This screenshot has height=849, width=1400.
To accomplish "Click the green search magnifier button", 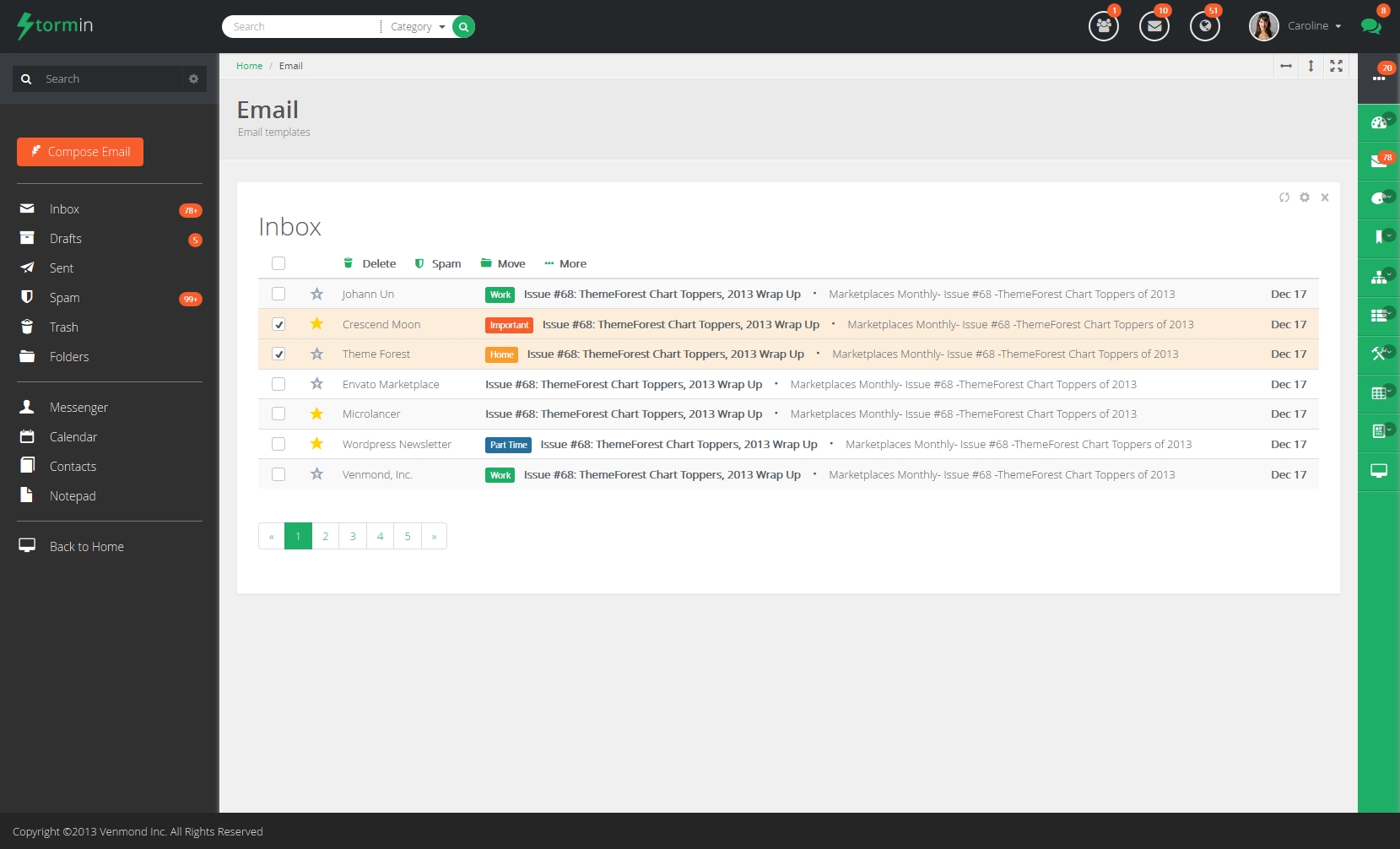I will point(463,27).
